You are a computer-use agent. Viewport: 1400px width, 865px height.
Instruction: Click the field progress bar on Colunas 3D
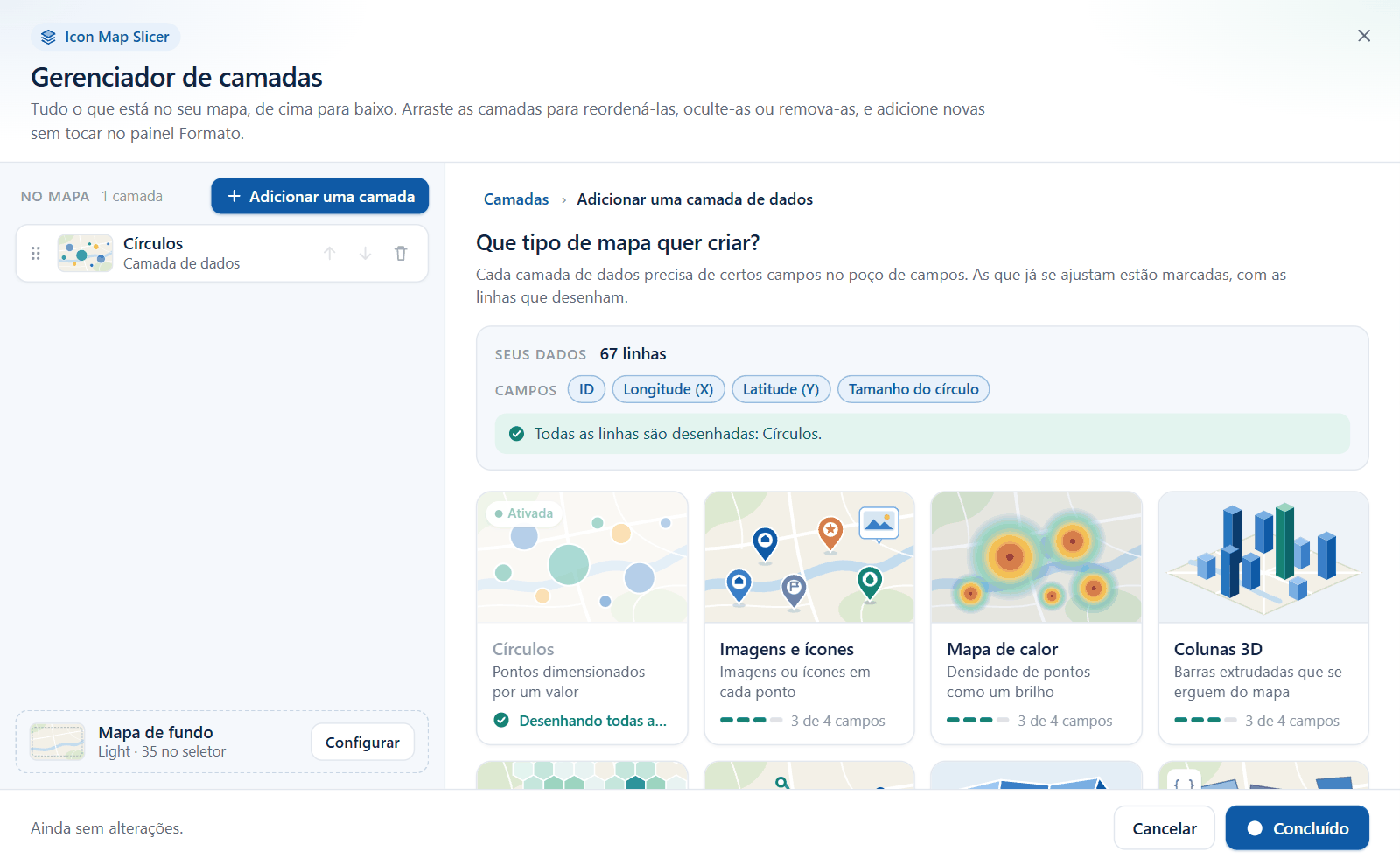(1206, 721)
